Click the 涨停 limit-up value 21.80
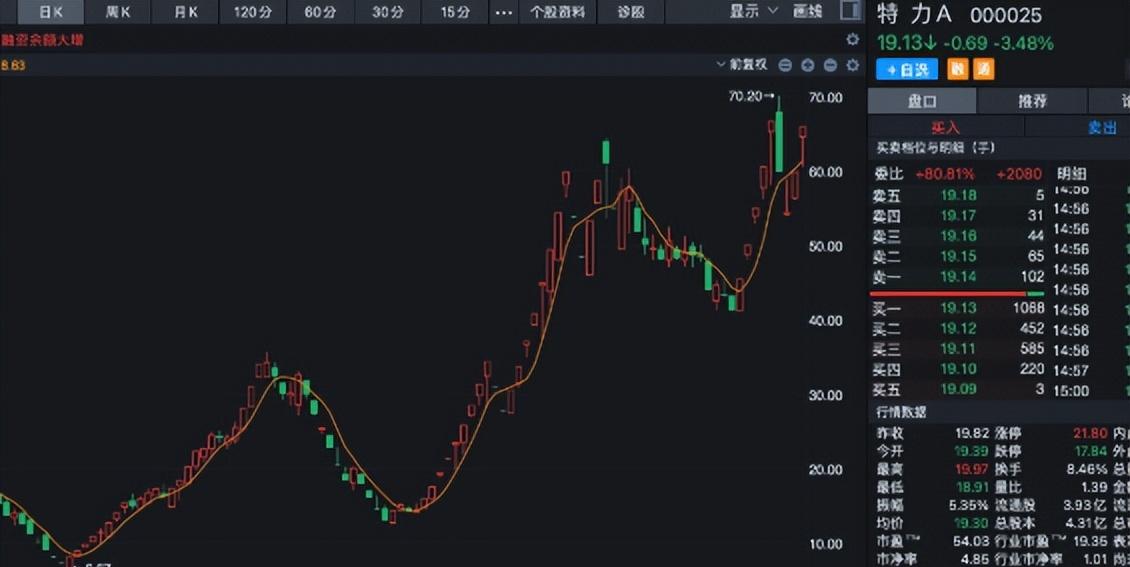This screenshot has width=1130, height=567. coord(1090,434)
